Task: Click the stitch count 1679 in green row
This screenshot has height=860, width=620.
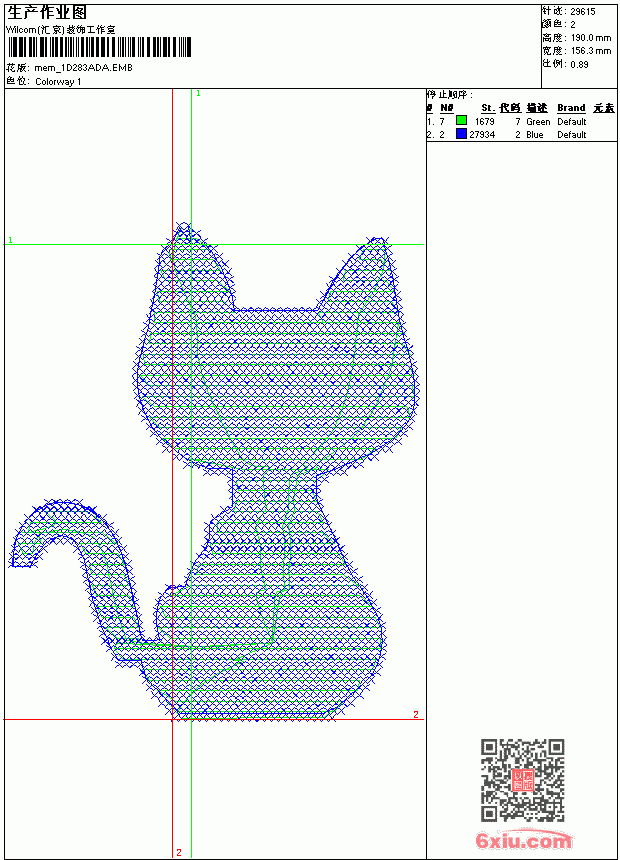Action: point(484,122)
